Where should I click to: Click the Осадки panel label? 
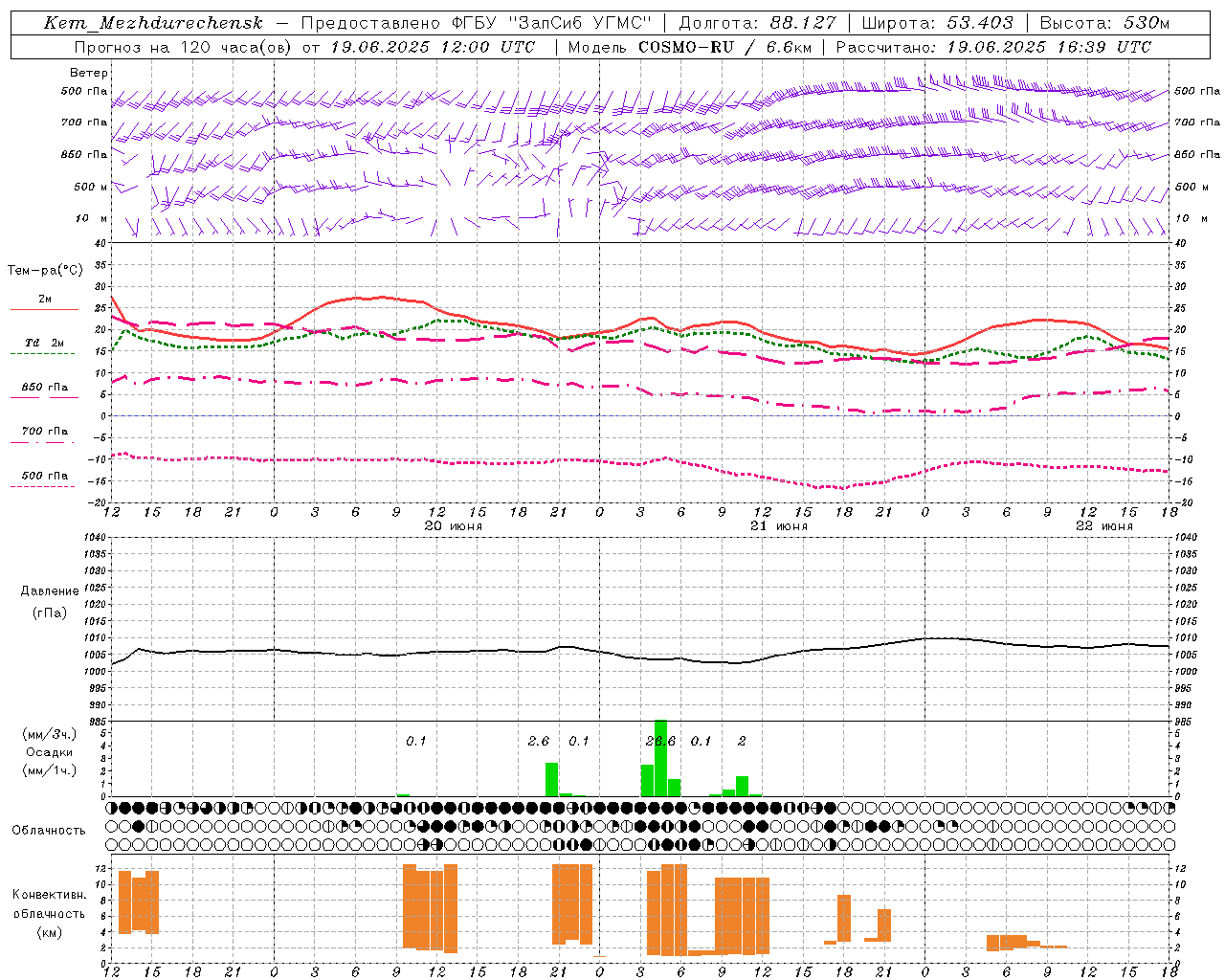[x=49, y=752]
